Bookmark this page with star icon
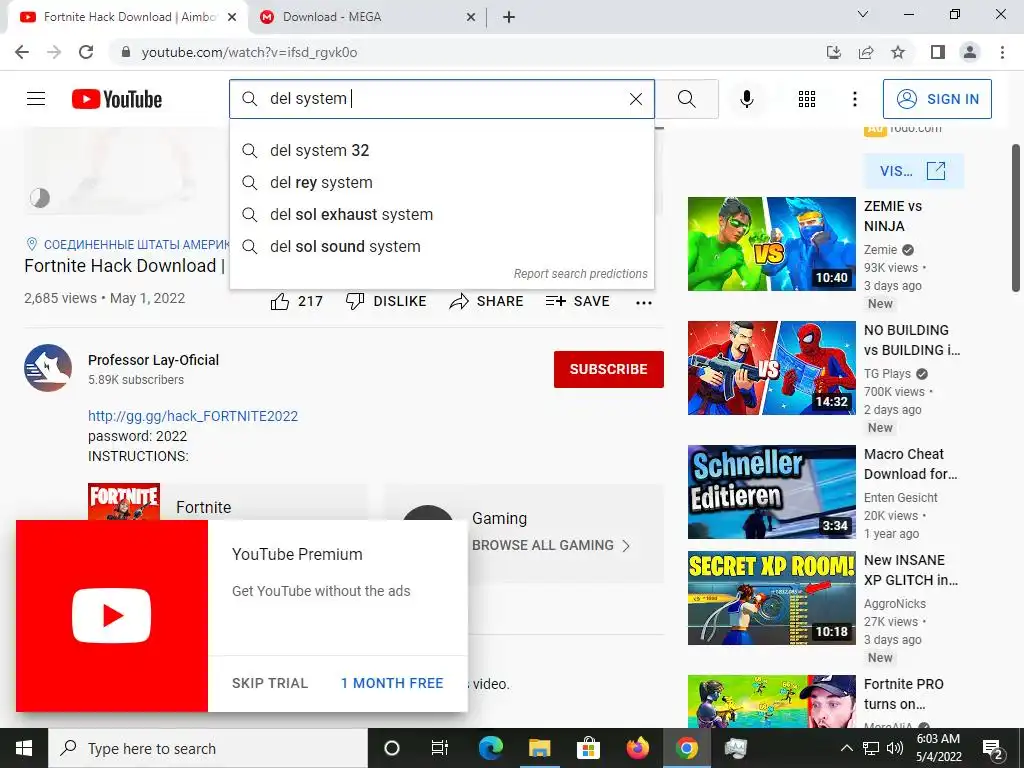This screenshot has width=1024, height=768. 898,52
